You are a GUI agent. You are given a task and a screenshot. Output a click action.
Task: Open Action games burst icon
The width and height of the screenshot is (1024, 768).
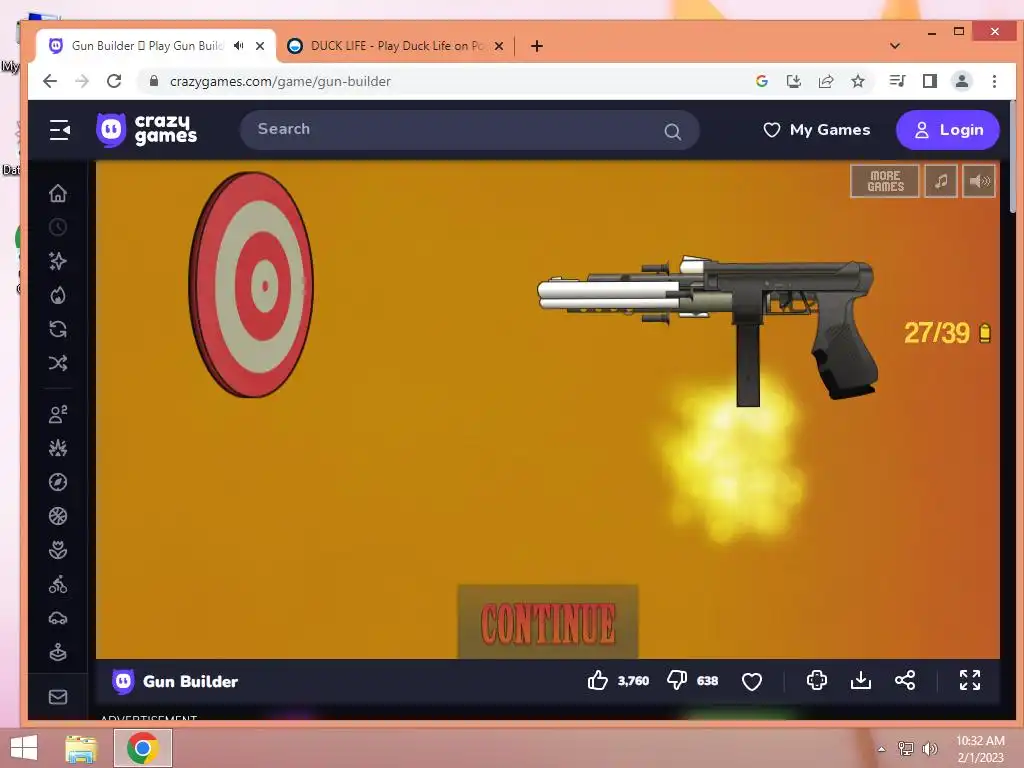tap(58, 448)
